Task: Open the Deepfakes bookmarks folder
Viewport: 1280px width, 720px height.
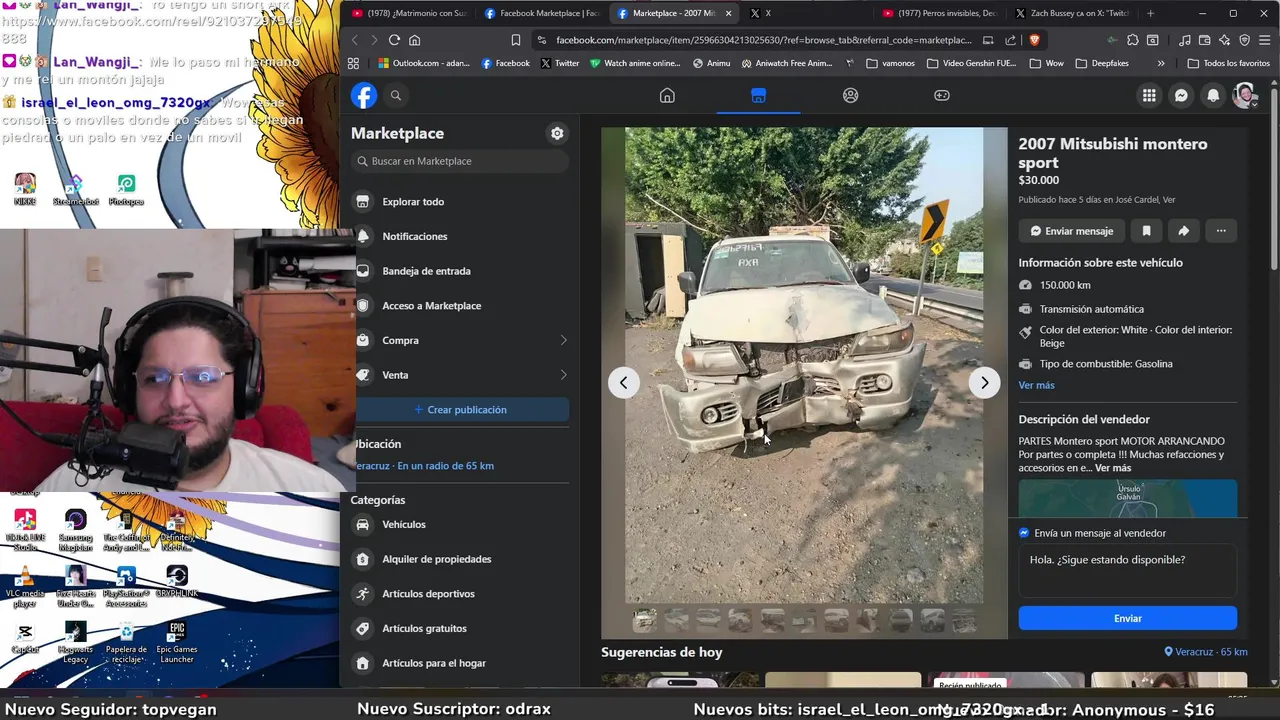Action: pyautogui.click(x=1102, y=63)
